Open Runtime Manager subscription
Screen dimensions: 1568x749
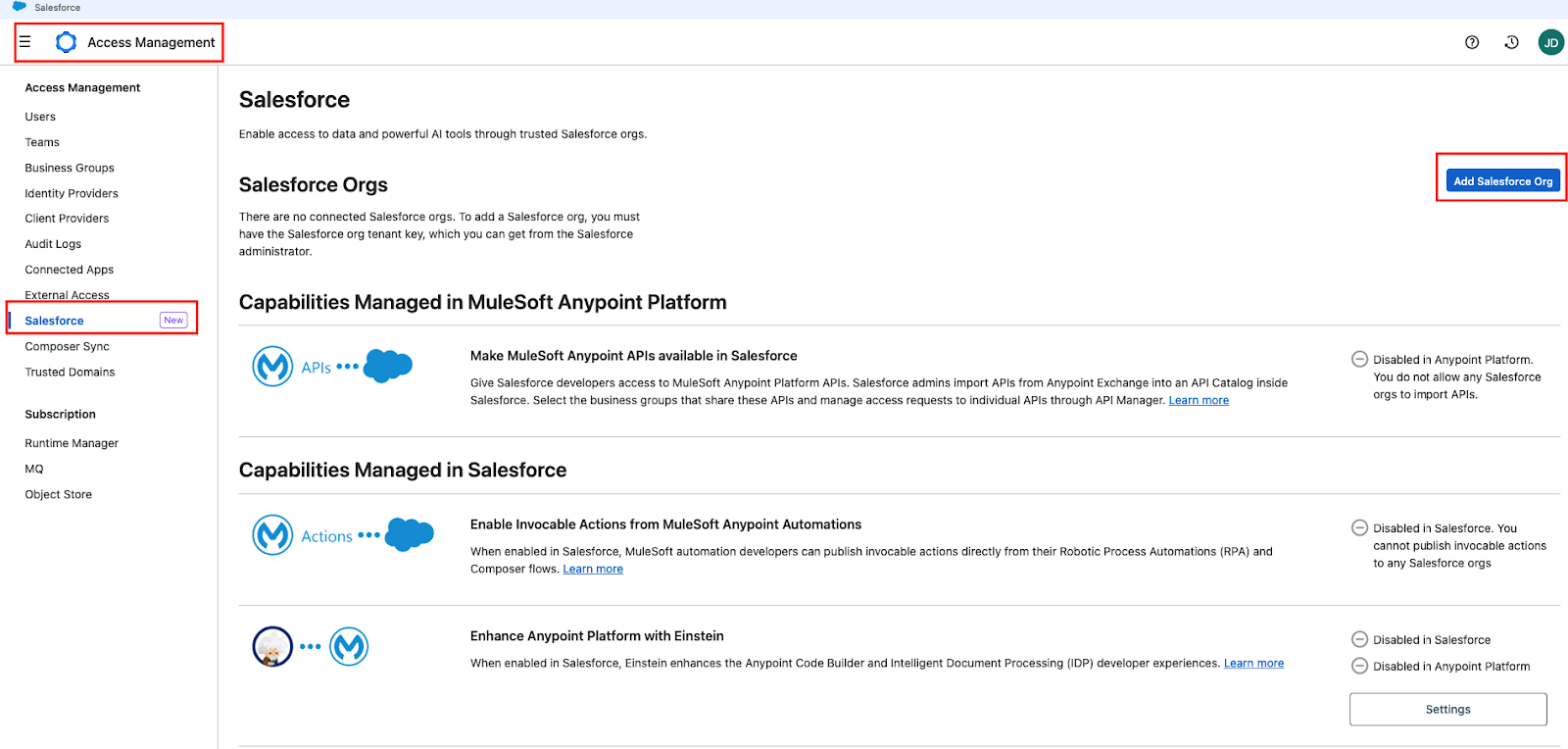[72, 443]
